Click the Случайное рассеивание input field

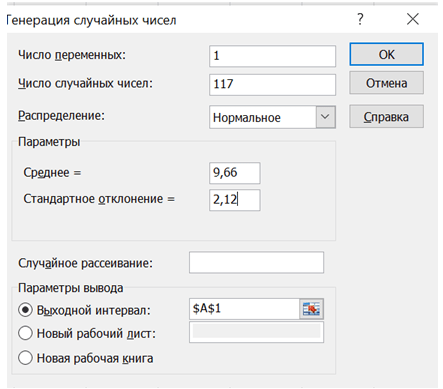256,262
